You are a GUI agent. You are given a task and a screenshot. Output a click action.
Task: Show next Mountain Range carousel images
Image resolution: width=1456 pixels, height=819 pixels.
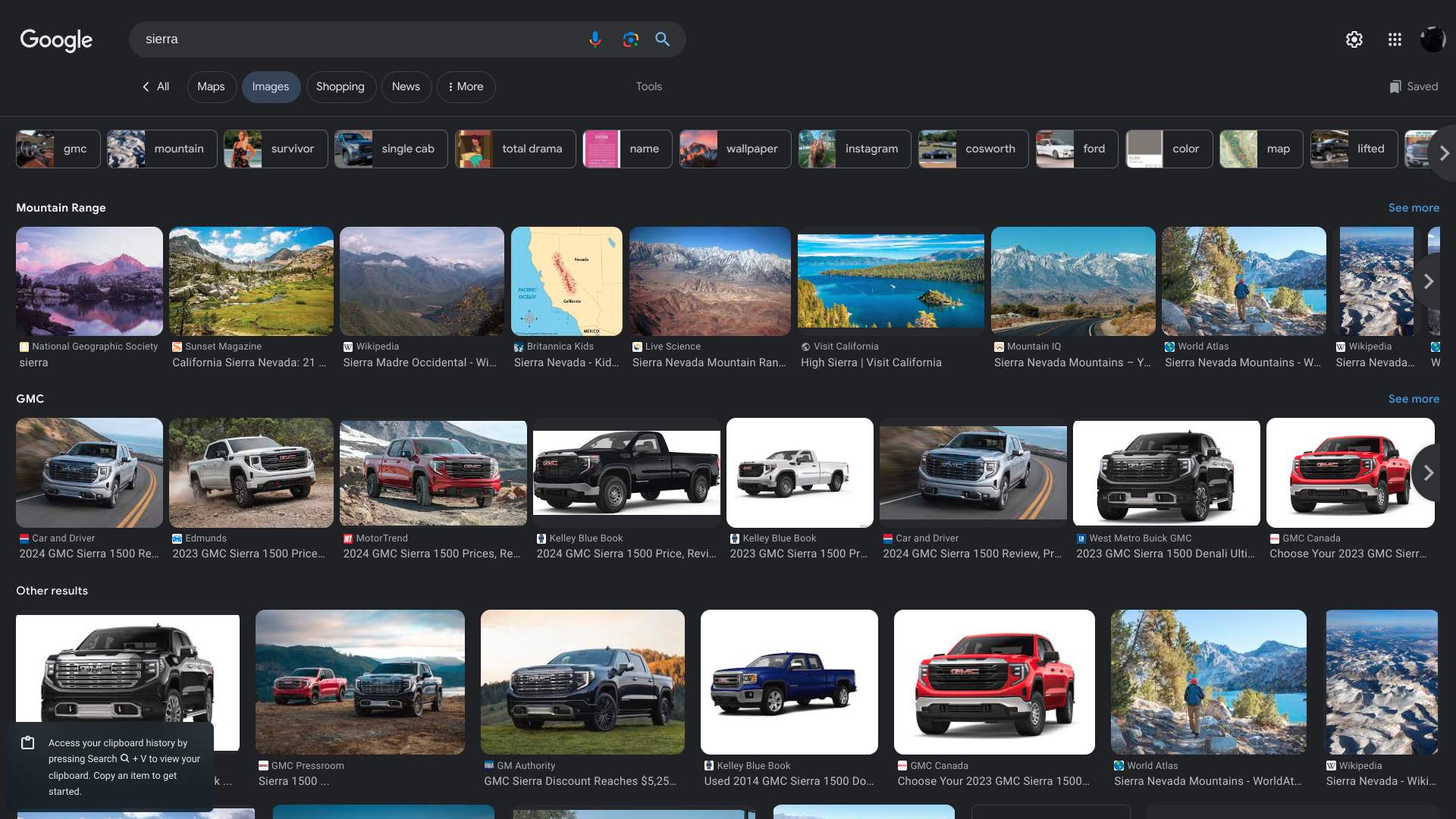(1429, 281)
